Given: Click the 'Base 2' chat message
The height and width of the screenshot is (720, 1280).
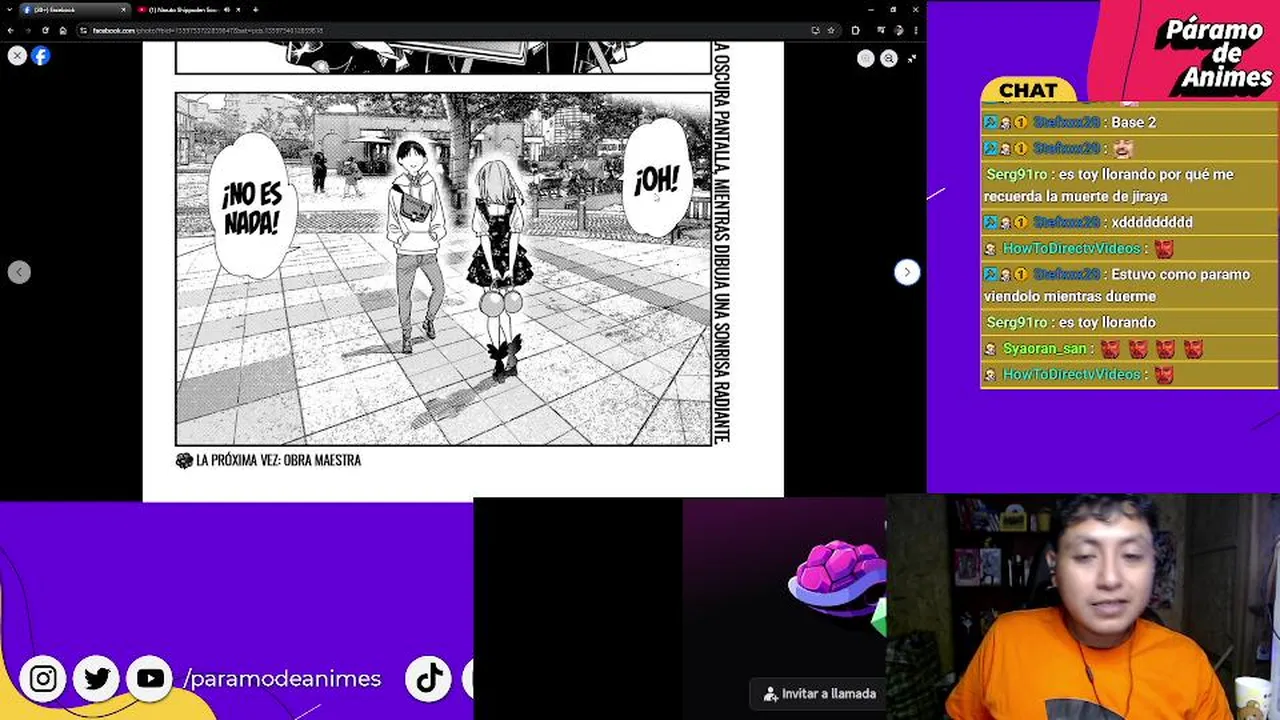Looking at the screenshot, I should click(1129, 122).
